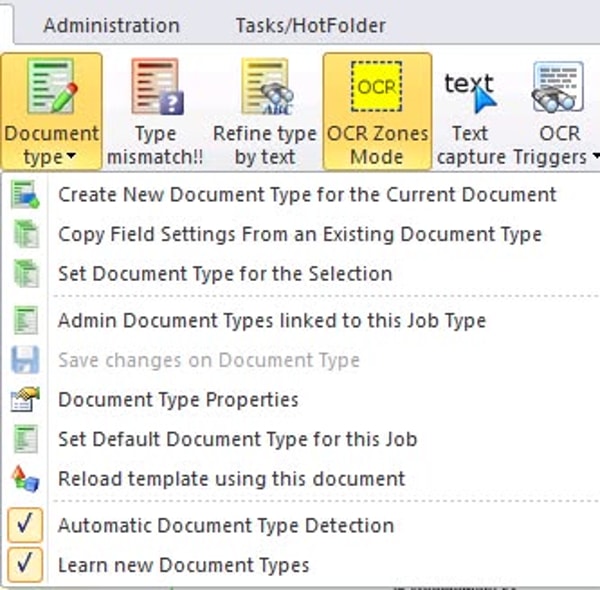Click the Type mismatch!! icon
The height and width of the screenshot is (590, 600).
[x=157, y=87]
